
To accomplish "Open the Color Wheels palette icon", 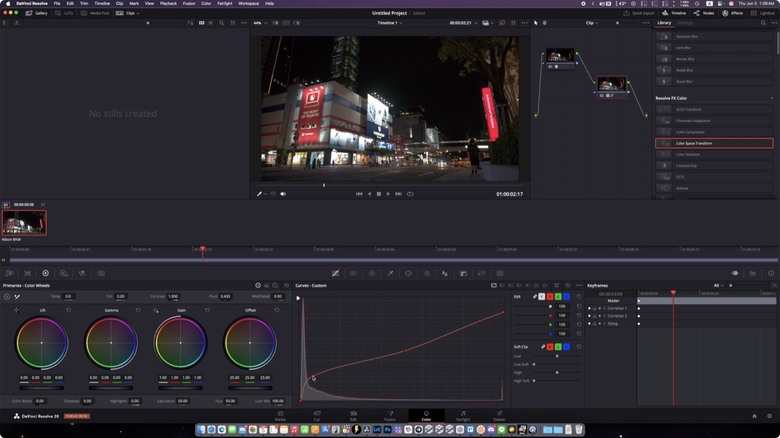I will click(45, 273).
